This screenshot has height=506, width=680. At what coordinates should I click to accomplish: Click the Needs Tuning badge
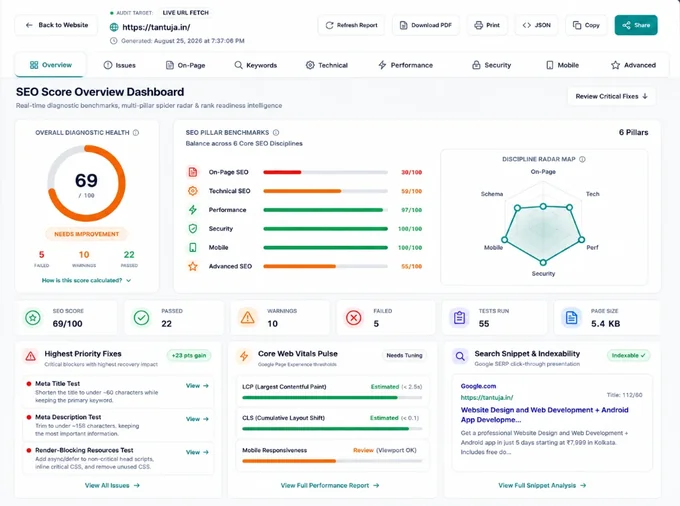point(404,356)
